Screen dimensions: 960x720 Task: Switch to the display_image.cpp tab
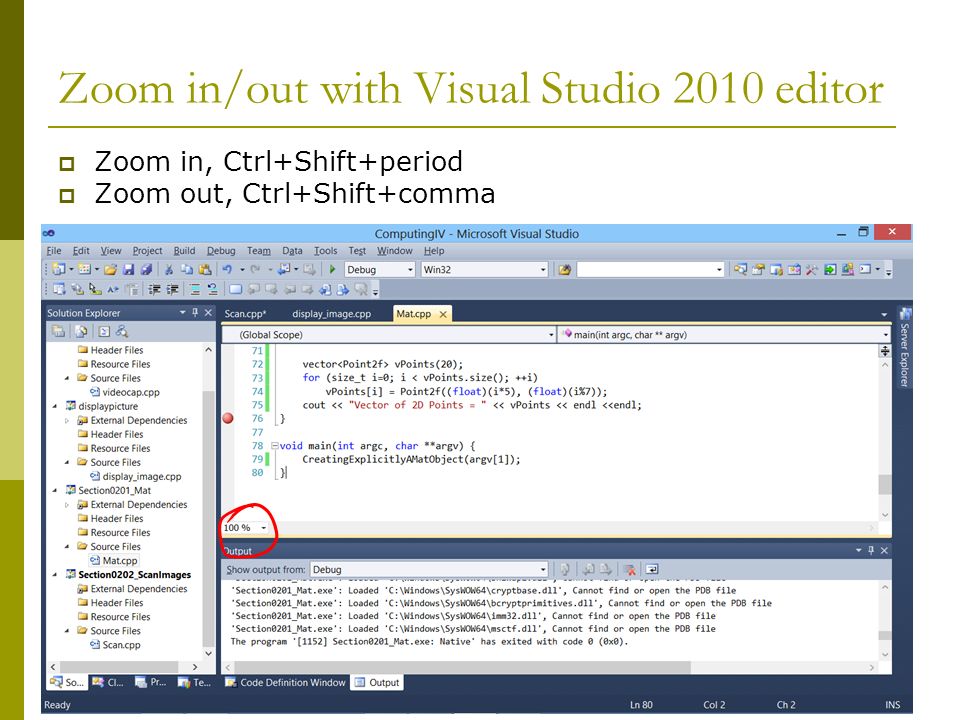click(x=331, y=313)
